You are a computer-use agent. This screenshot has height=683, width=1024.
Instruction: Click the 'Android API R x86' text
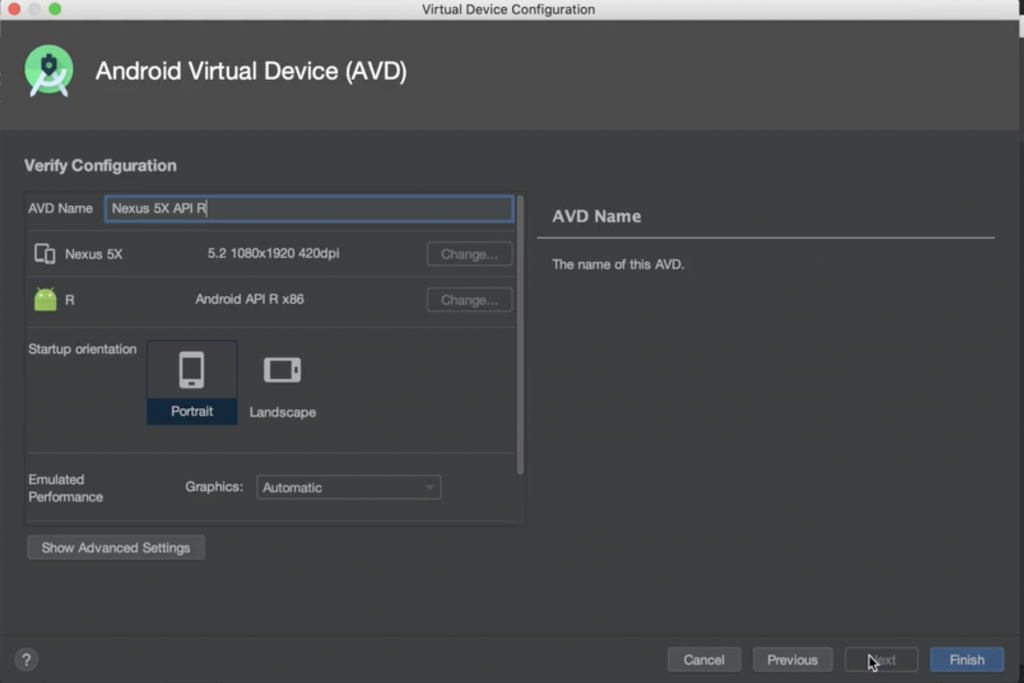point(249,299)
